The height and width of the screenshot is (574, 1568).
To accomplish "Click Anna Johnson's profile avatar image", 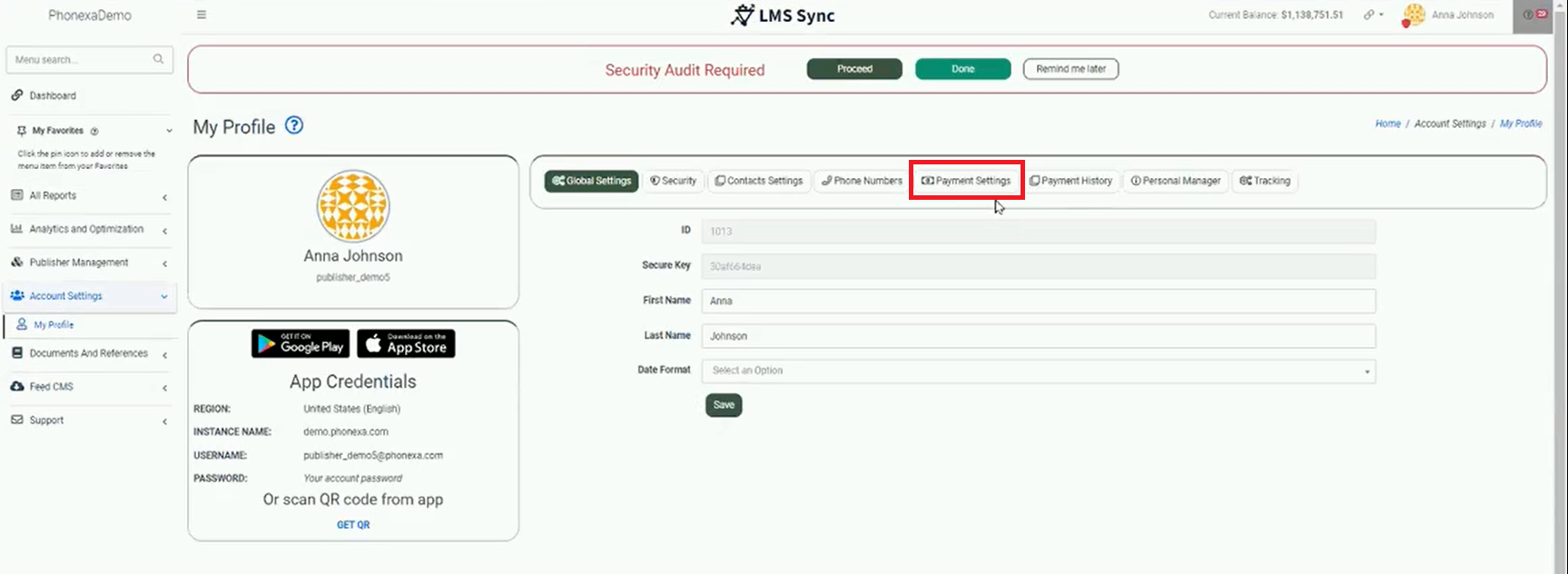I will point(353,206).
